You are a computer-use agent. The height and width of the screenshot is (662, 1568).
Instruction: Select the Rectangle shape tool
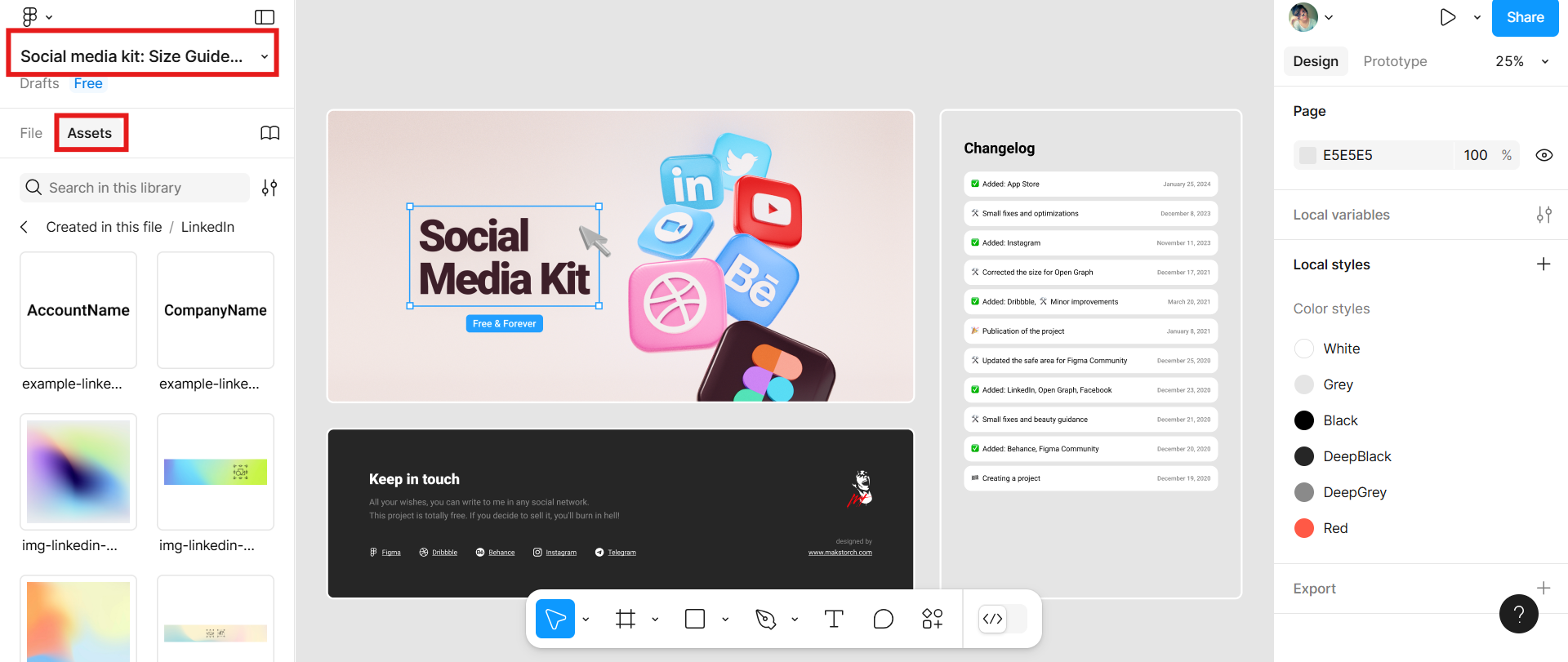click(x=695, y=619)
